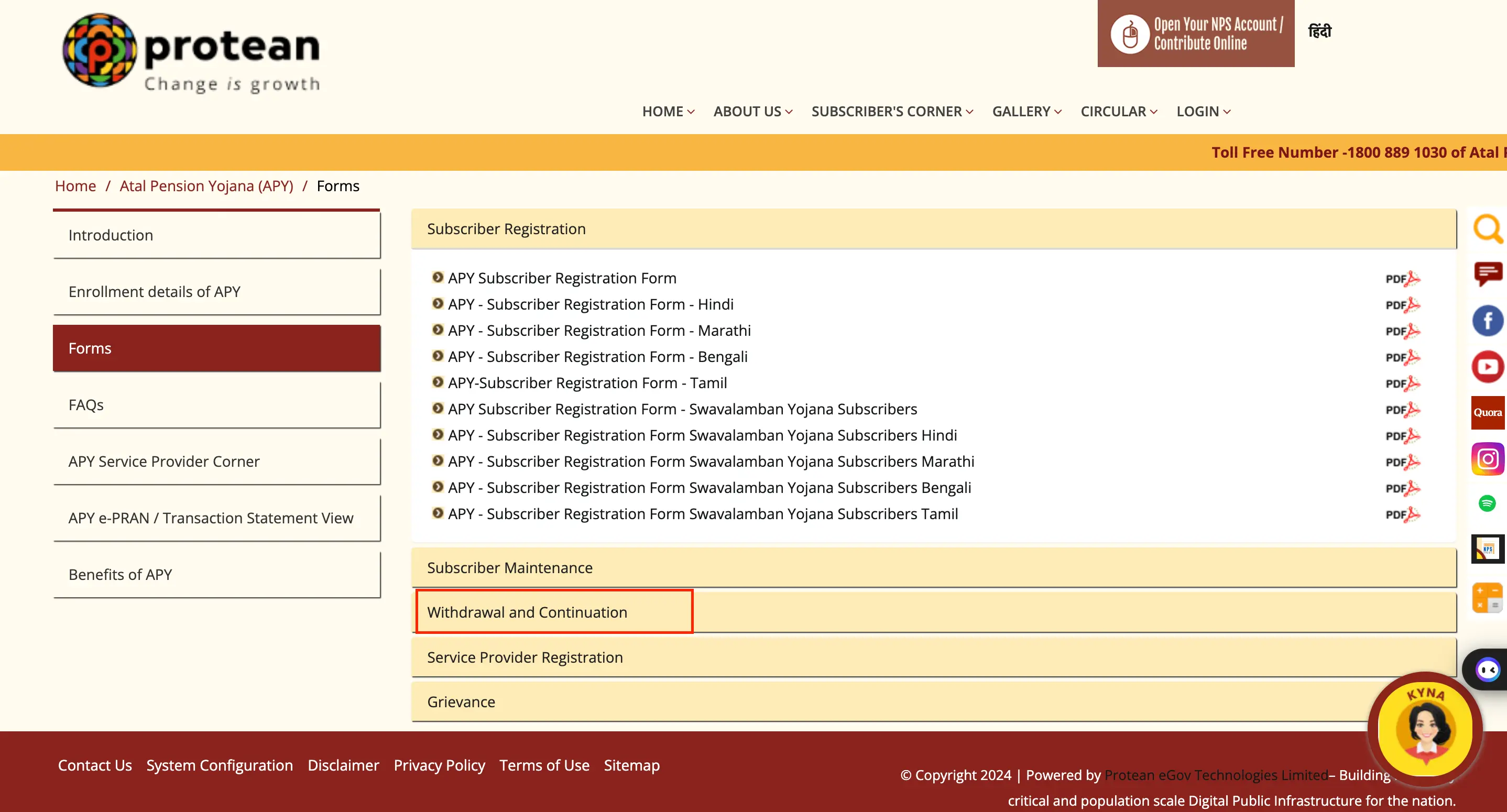Screen dimensions: 1507x812
Task: Open the orange pension calculator icon
Action: [x=1488, y=598]
